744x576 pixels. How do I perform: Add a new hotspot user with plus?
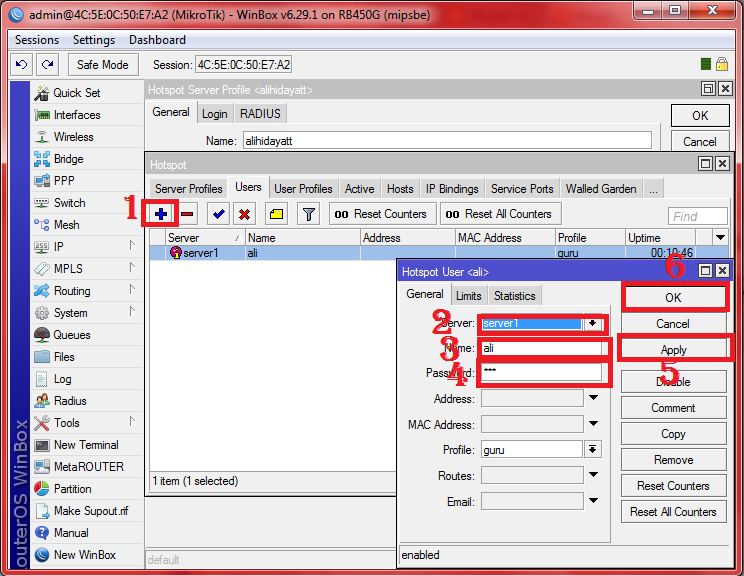161,214
